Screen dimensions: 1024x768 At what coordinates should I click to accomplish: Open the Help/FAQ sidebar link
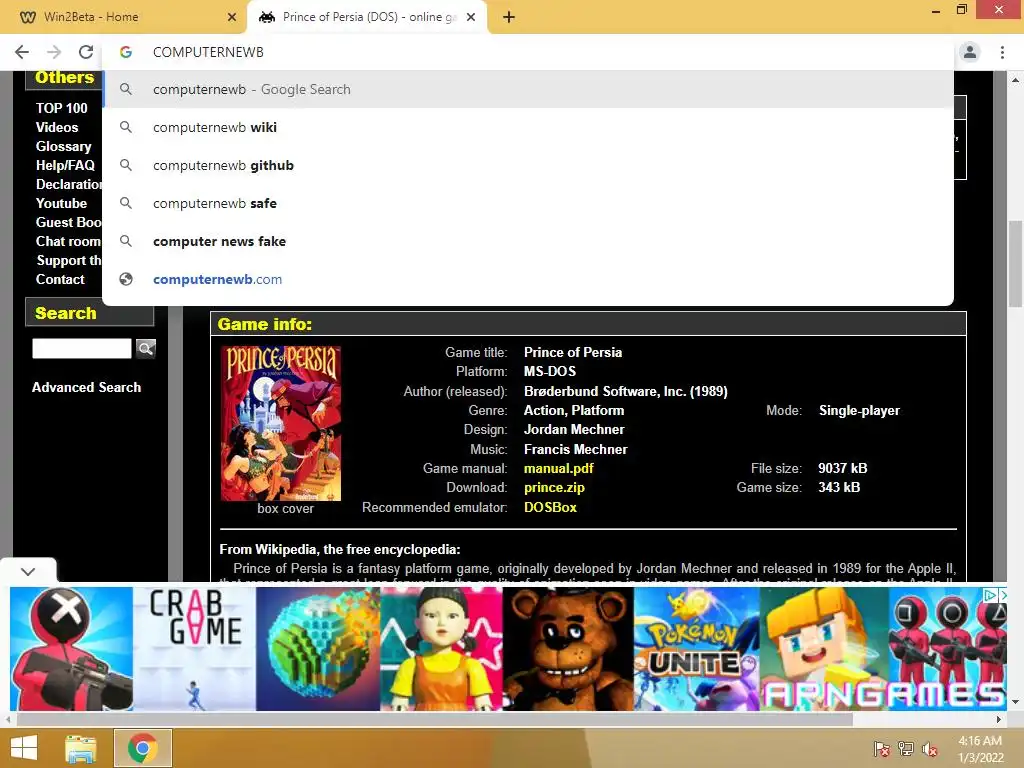[x=65, y=165]
